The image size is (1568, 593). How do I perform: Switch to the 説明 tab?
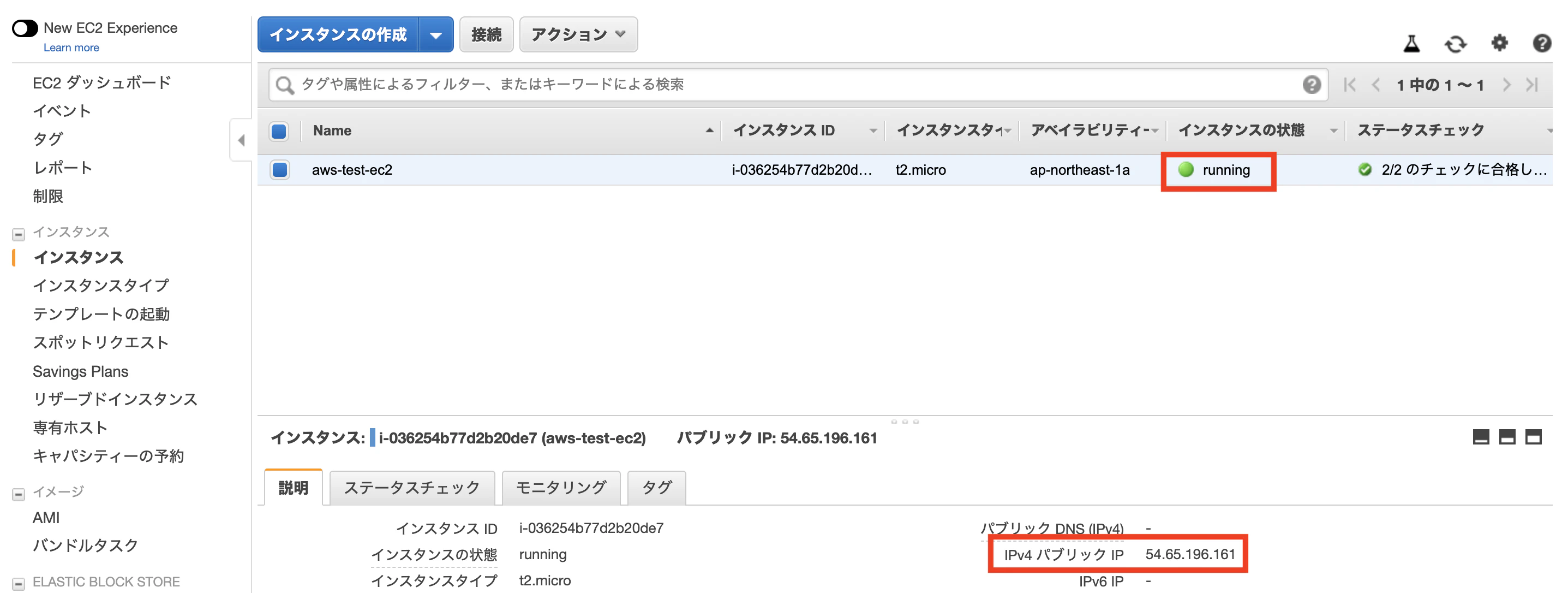click(294, 488)
